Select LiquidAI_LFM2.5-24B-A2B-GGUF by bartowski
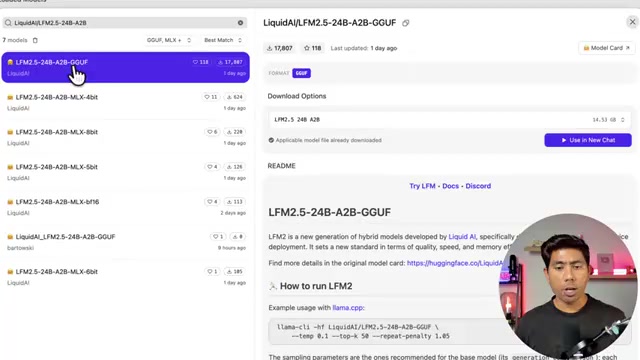The width and height of the screenshot is (640, 360). (x=126, y=242)
